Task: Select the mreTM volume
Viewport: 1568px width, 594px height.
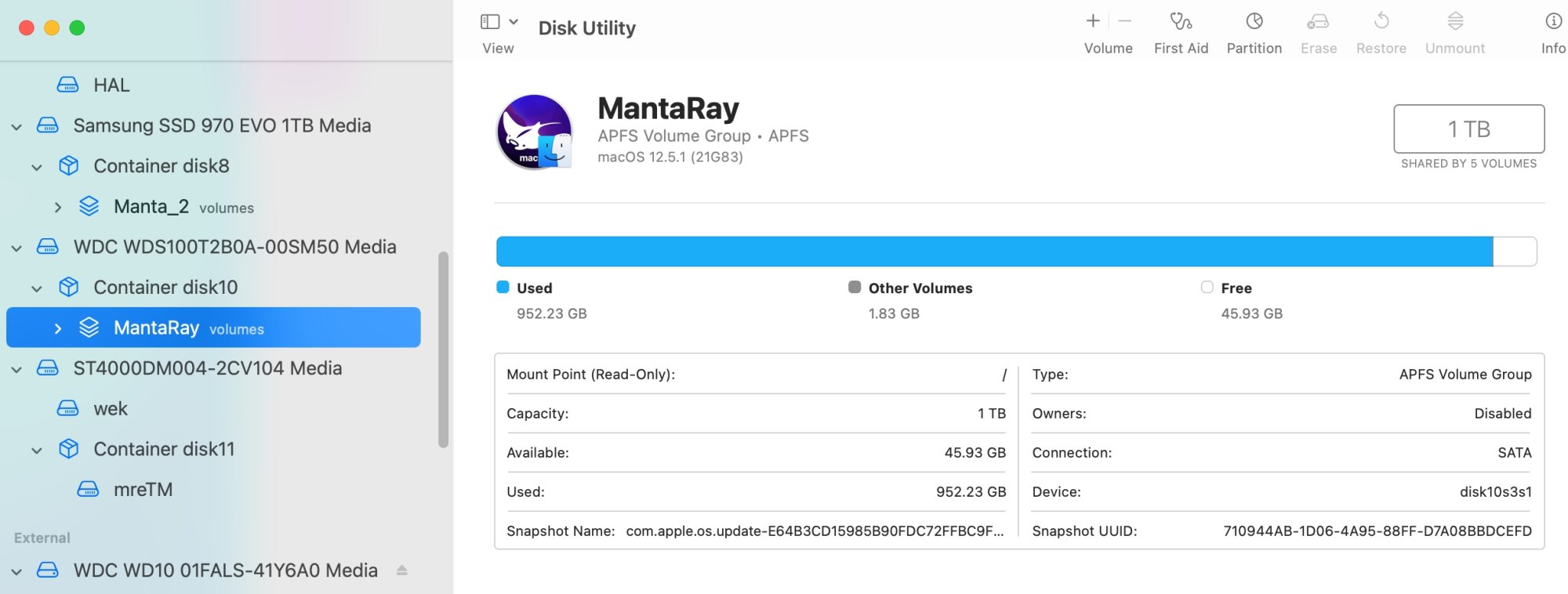Action: 143,490
